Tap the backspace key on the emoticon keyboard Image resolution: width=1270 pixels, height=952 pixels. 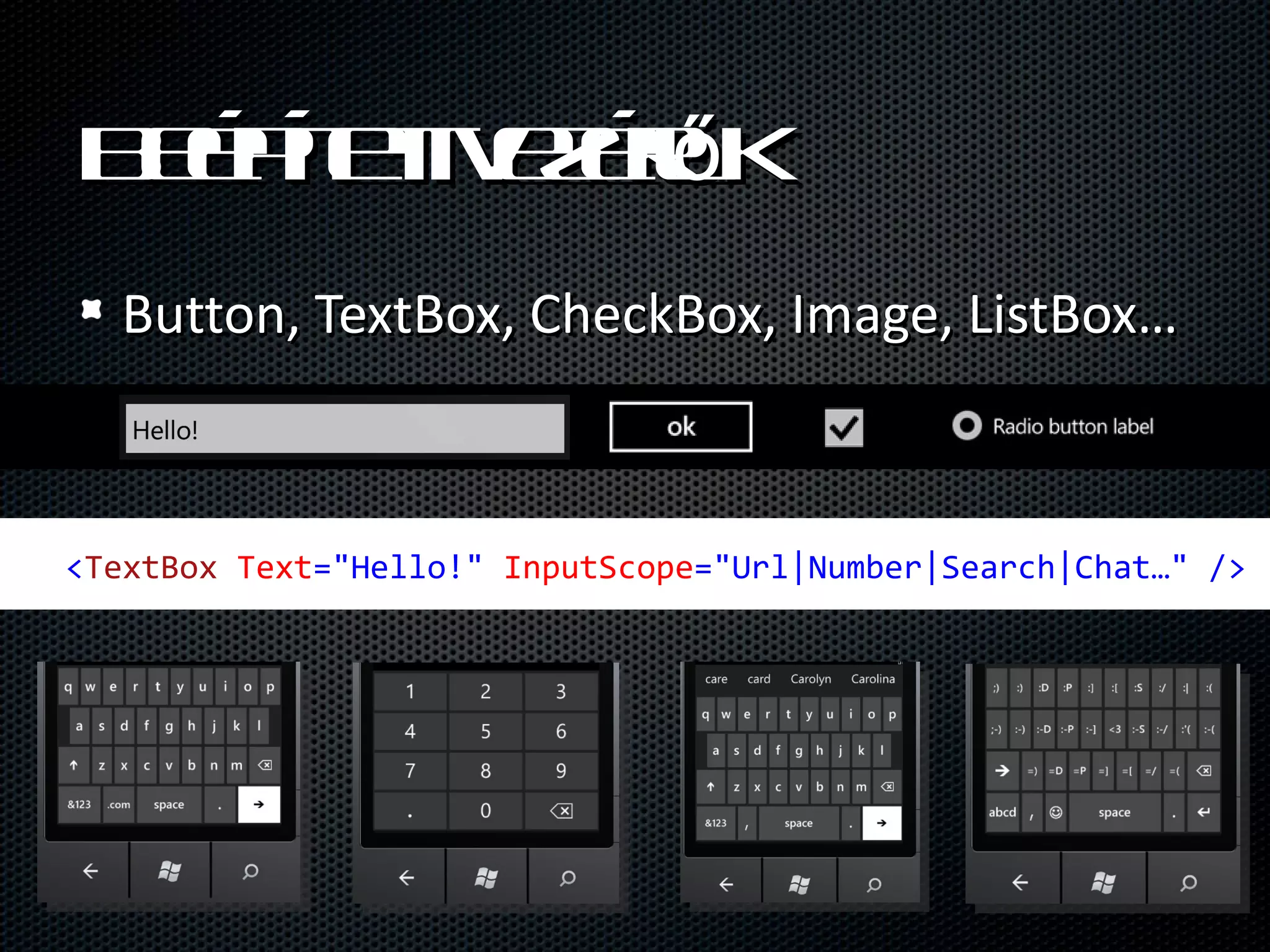1204,771
